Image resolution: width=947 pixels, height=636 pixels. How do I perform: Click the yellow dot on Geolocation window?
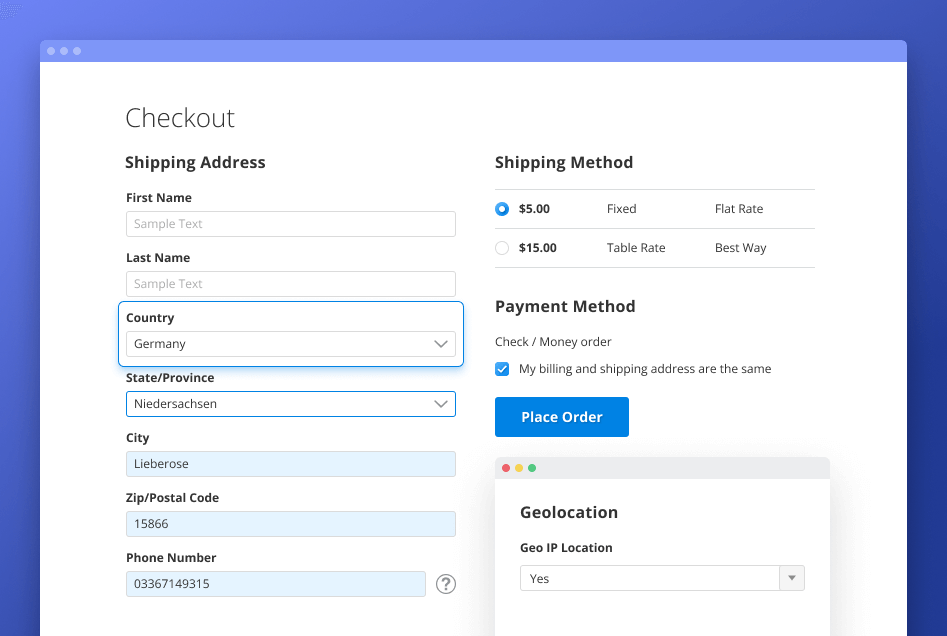pyautogui.click(x=518, y=467)
